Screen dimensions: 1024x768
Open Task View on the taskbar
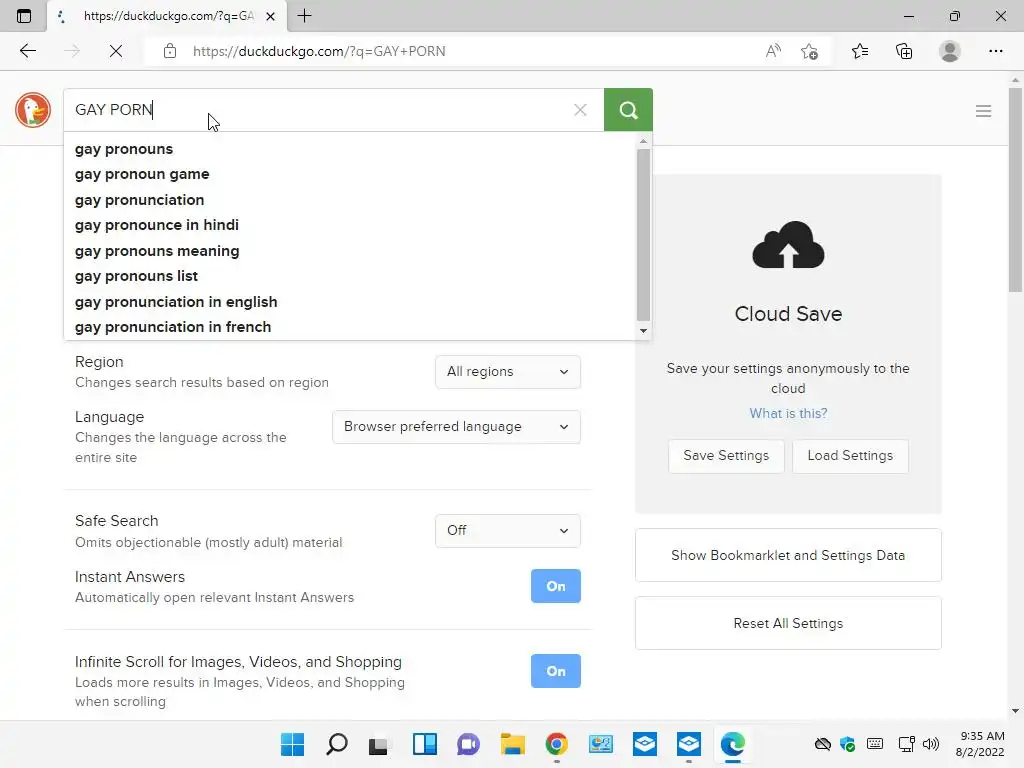[x=379, y=744]
